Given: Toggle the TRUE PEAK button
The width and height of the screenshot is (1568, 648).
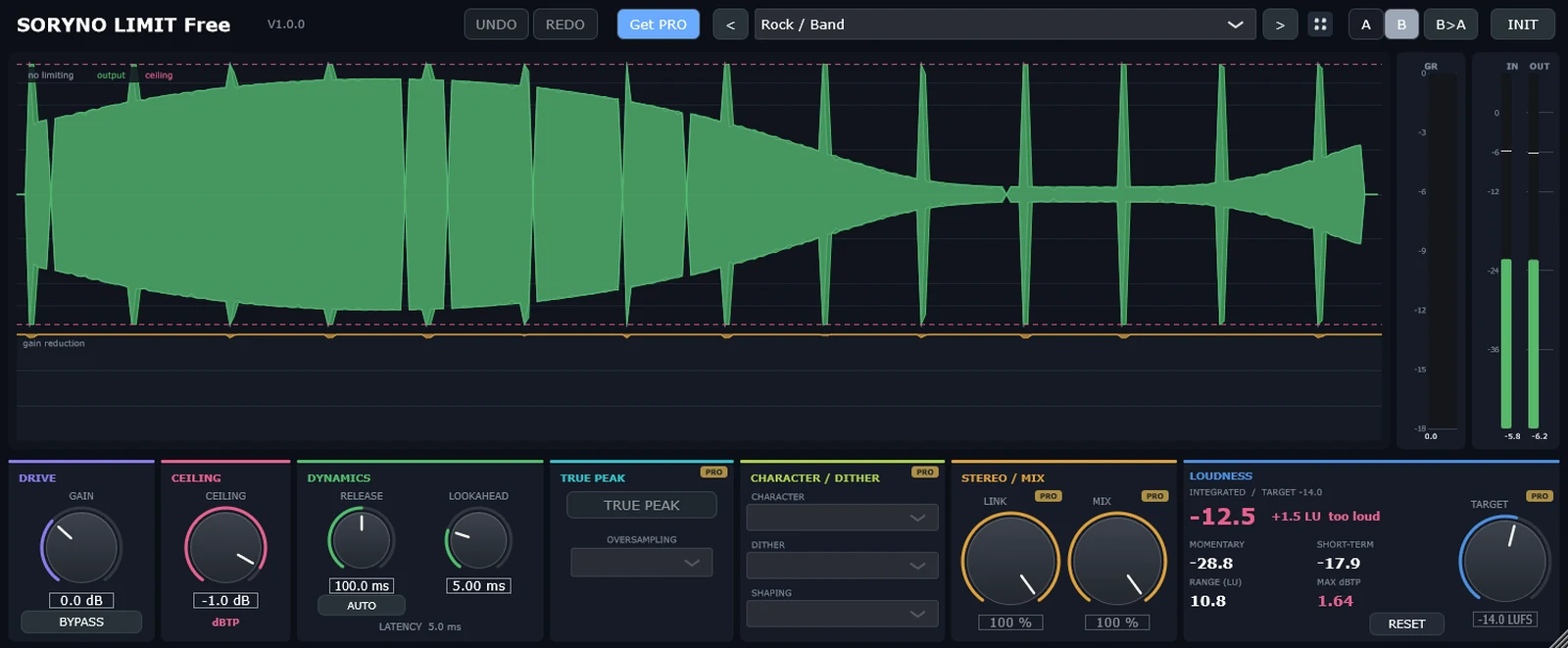Looking at the screenshot, I should point(642,505).
